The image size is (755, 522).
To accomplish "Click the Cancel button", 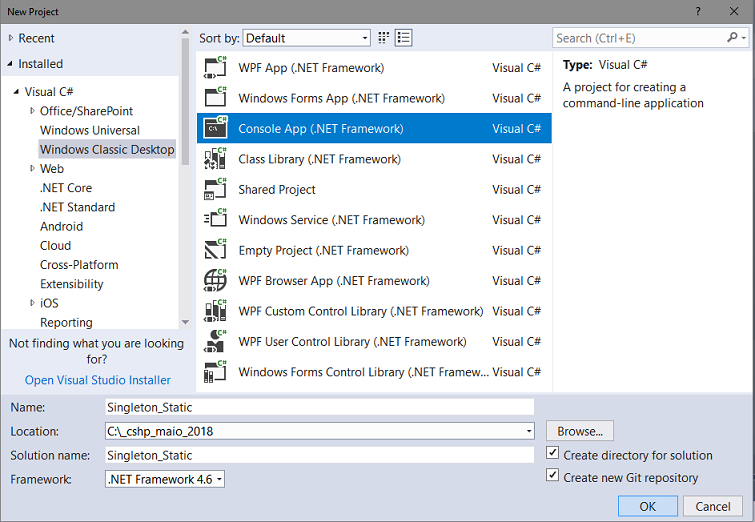I will 713,506.
